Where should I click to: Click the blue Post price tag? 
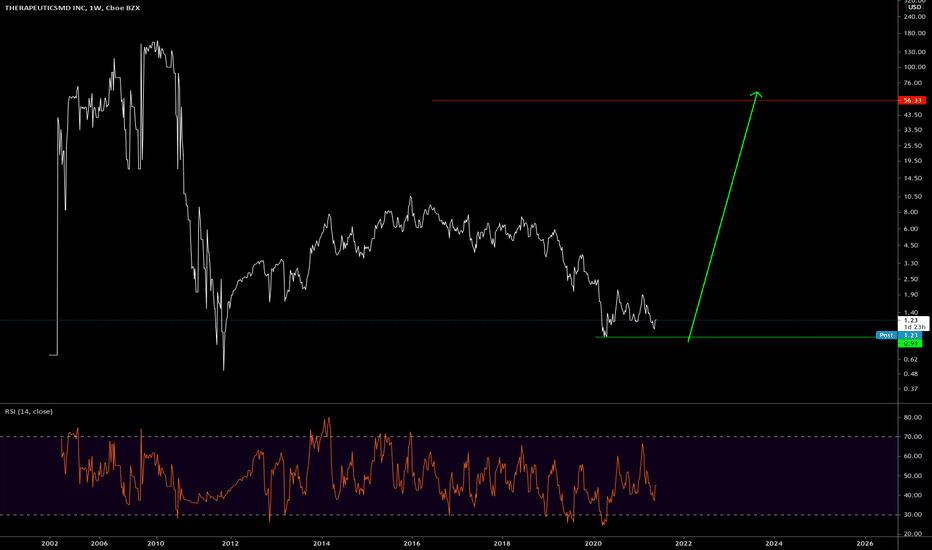(886, 335)
